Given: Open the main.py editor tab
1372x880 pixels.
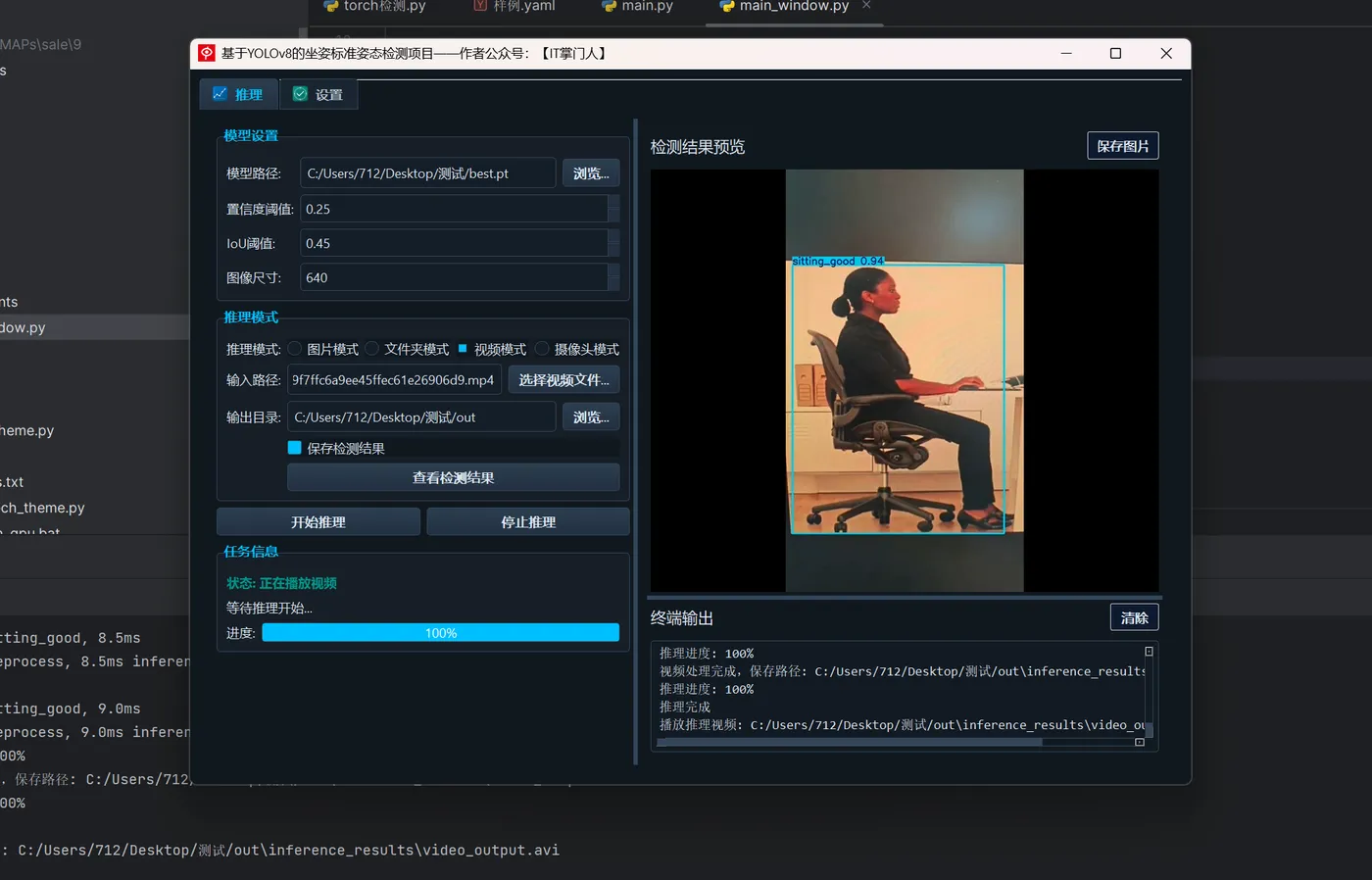Looking at the screenshot, I should 638,6.
